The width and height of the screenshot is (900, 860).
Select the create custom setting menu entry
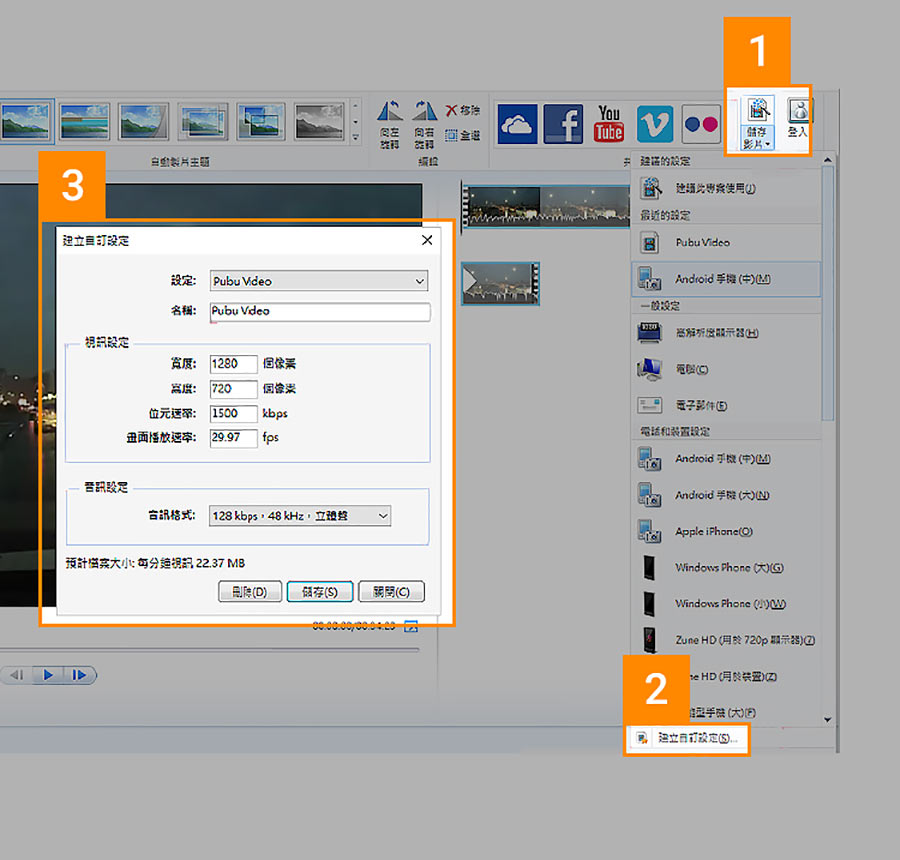pos(688,738)
